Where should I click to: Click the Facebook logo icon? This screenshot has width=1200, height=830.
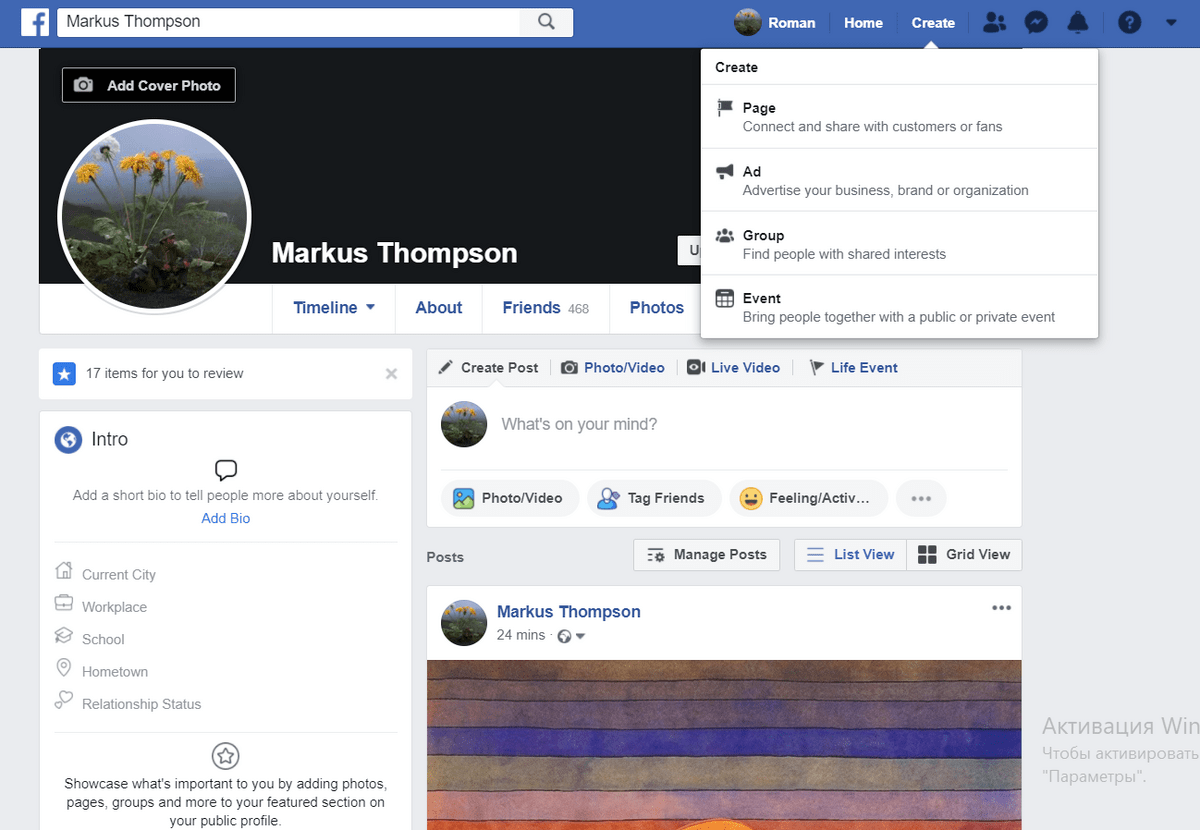tap(35, 22)
